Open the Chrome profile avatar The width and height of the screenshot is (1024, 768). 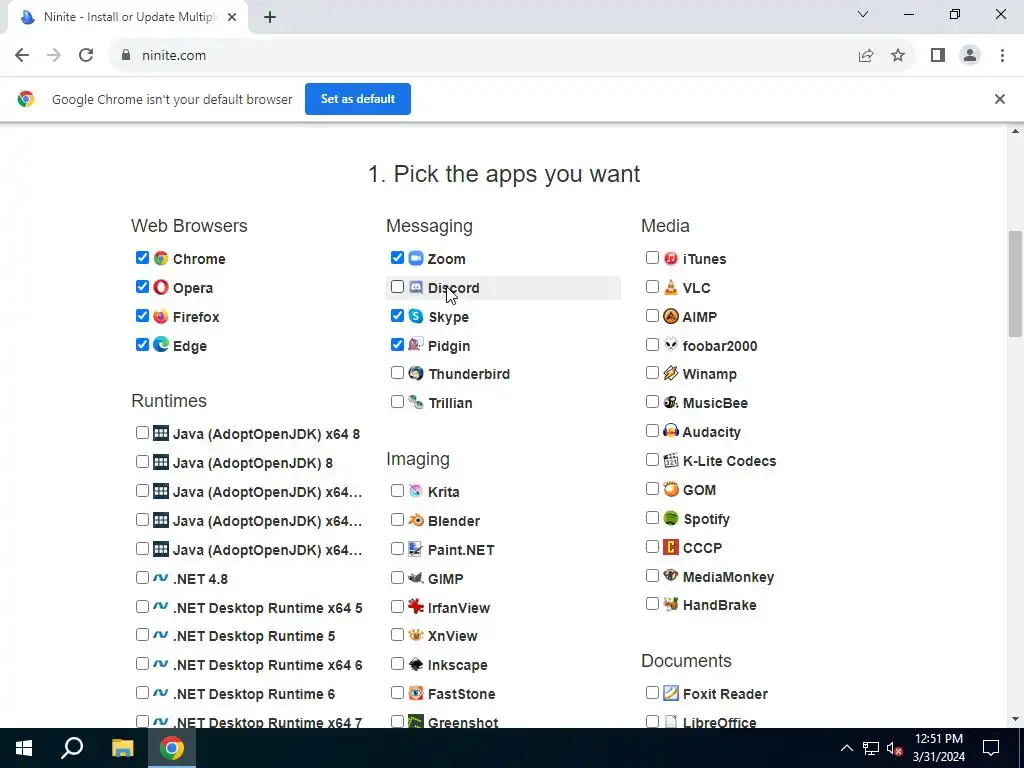(x=970, y=56)
